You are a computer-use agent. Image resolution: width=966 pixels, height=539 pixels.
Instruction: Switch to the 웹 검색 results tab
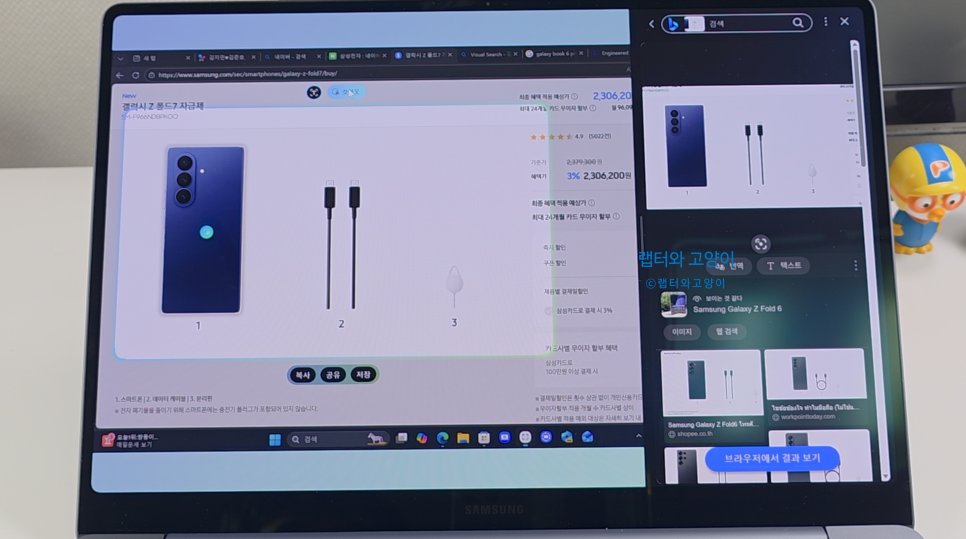pyautogui.click(x=727, y=331)
